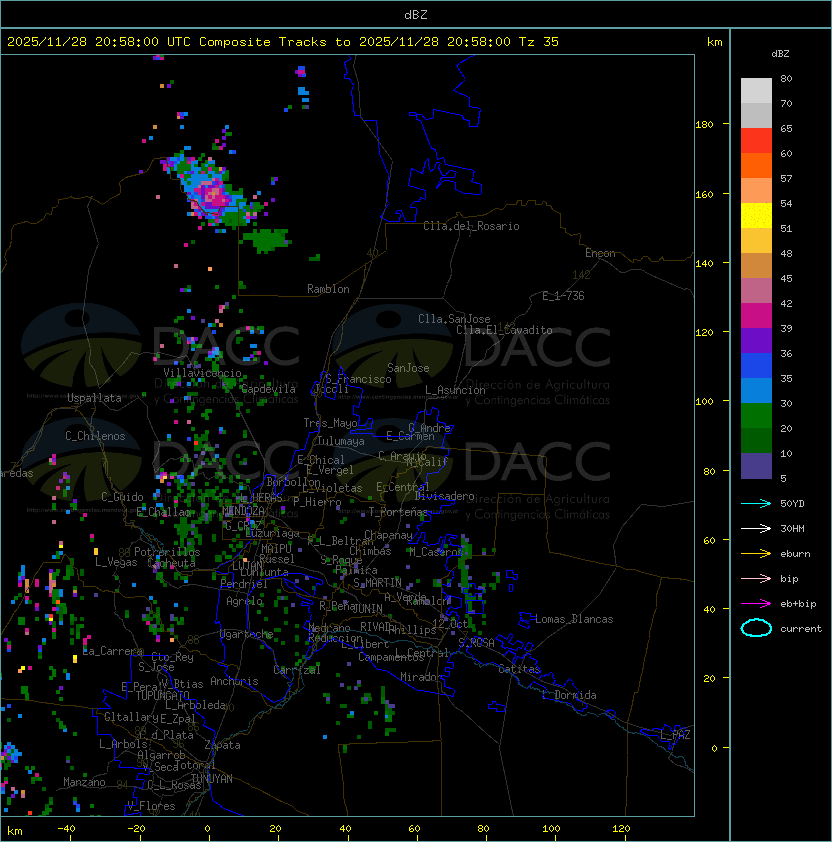Image resolution: width=832 pixels, height=842 pixels.
Task: Click the 'Agrelo' map label
Action: (244, 601)
